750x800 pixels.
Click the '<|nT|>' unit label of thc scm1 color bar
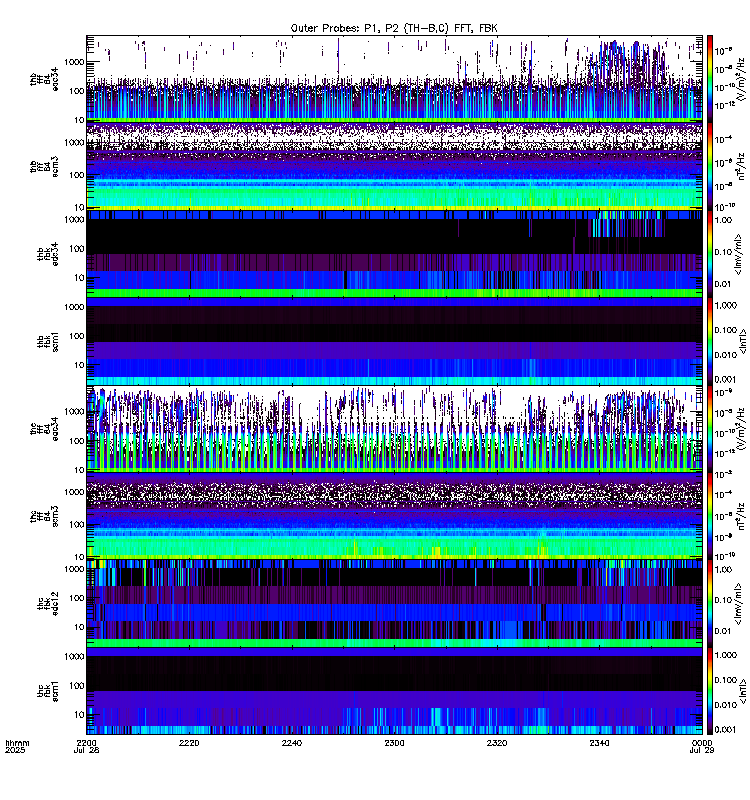743,691
